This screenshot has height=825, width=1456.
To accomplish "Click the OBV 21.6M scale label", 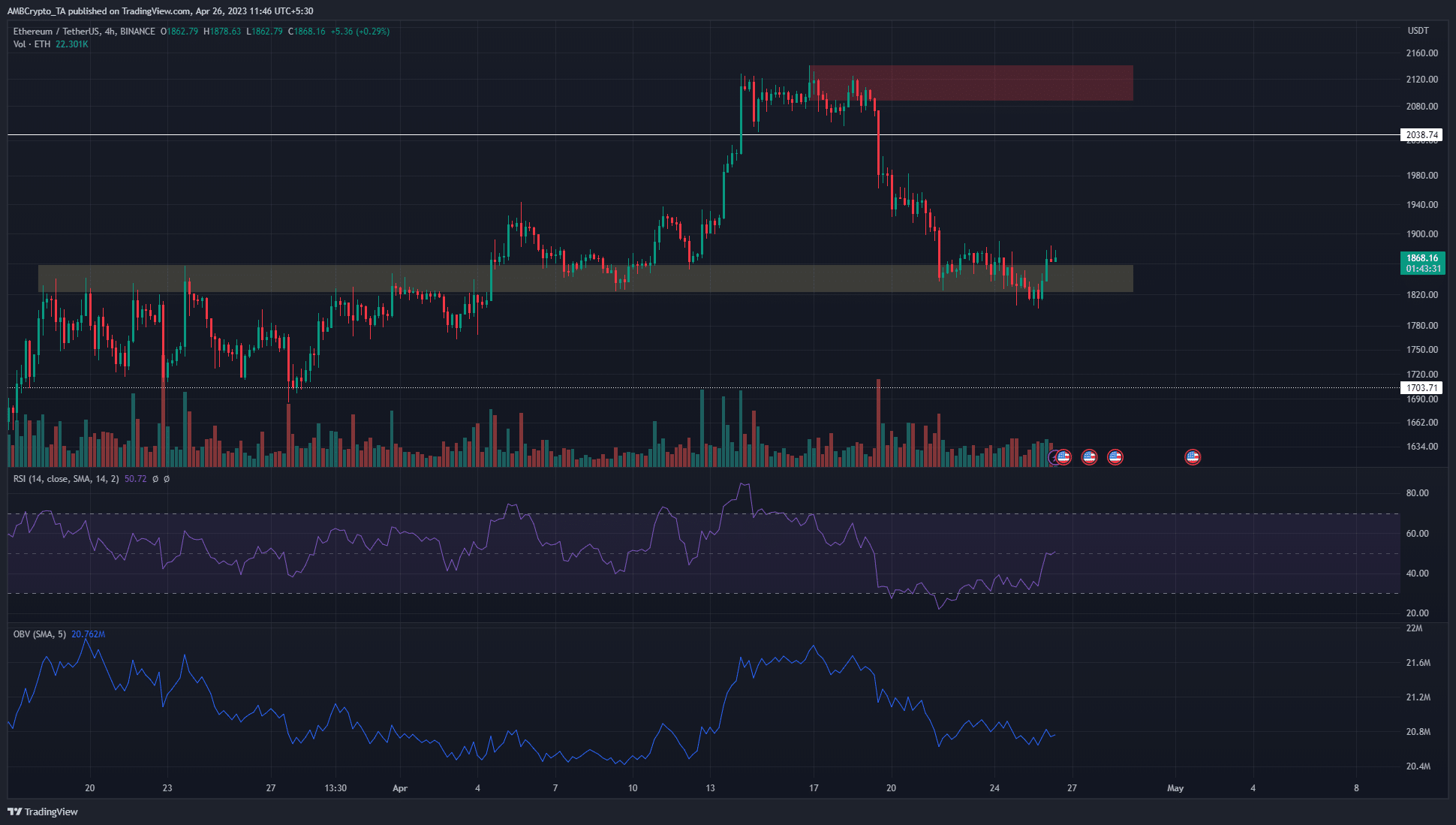I will tap(1418, 663).
